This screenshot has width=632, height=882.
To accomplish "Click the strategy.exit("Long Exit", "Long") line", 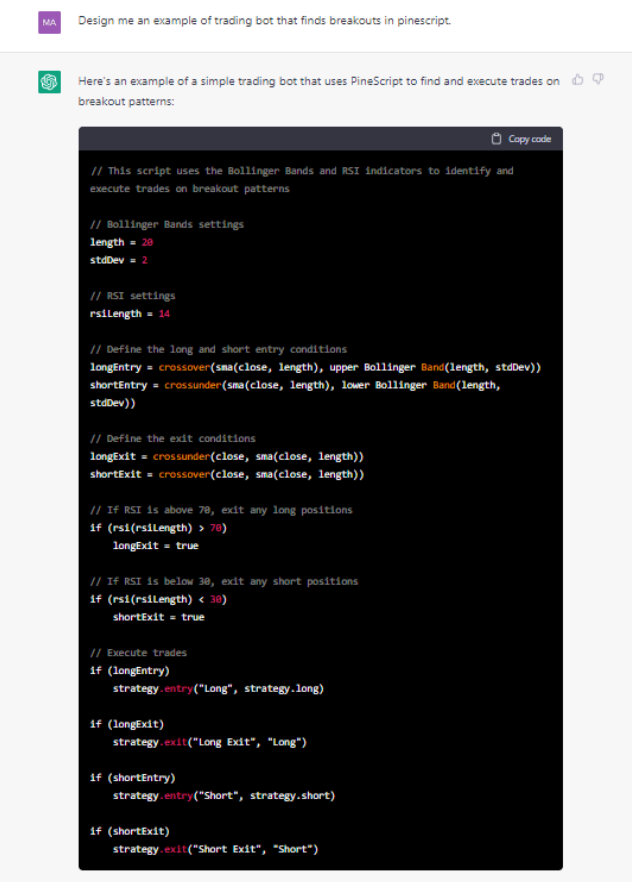I will click(x=210, y=742).
